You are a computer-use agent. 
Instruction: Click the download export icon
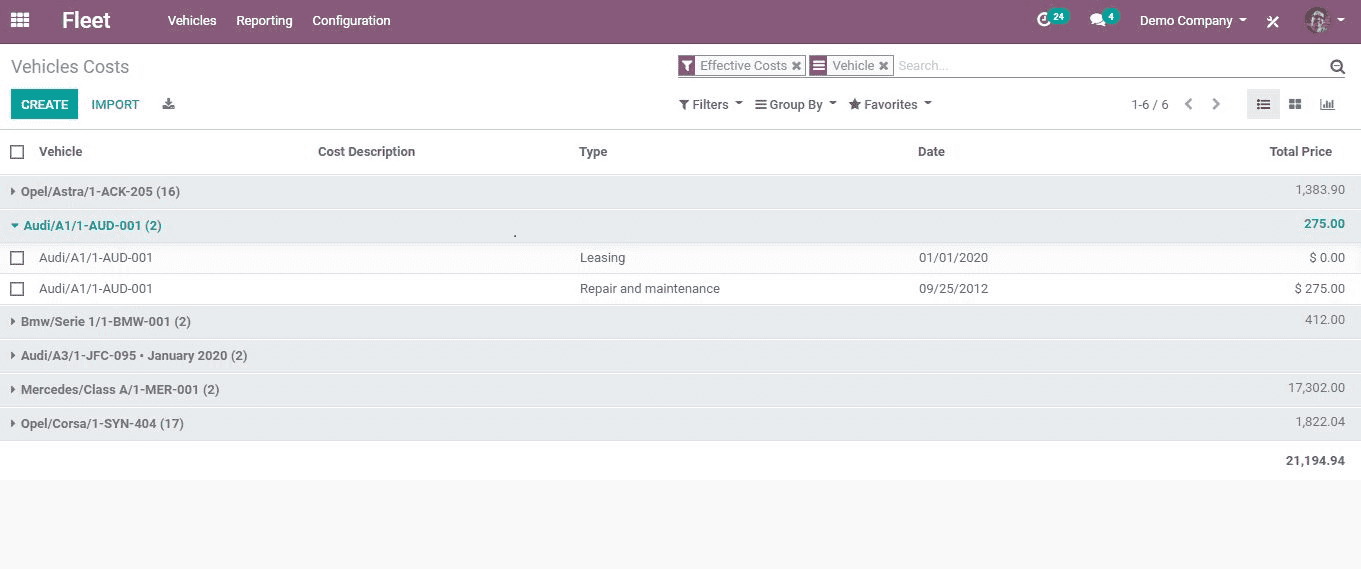168,104
